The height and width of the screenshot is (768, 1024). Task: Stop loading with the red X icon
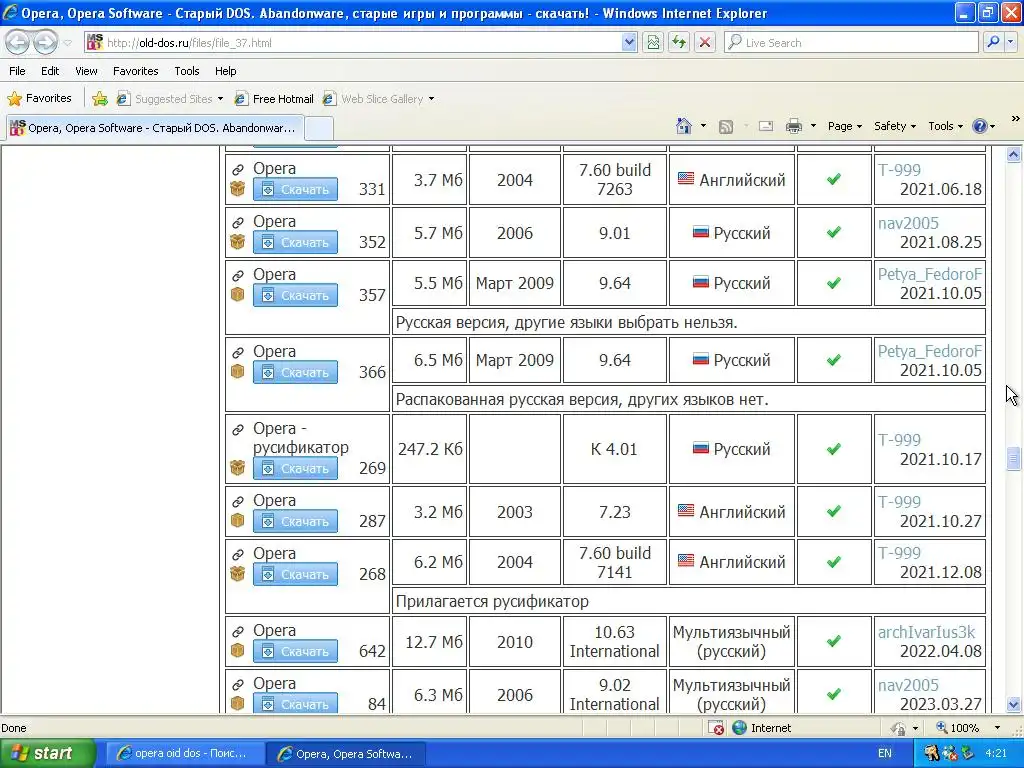705,42
